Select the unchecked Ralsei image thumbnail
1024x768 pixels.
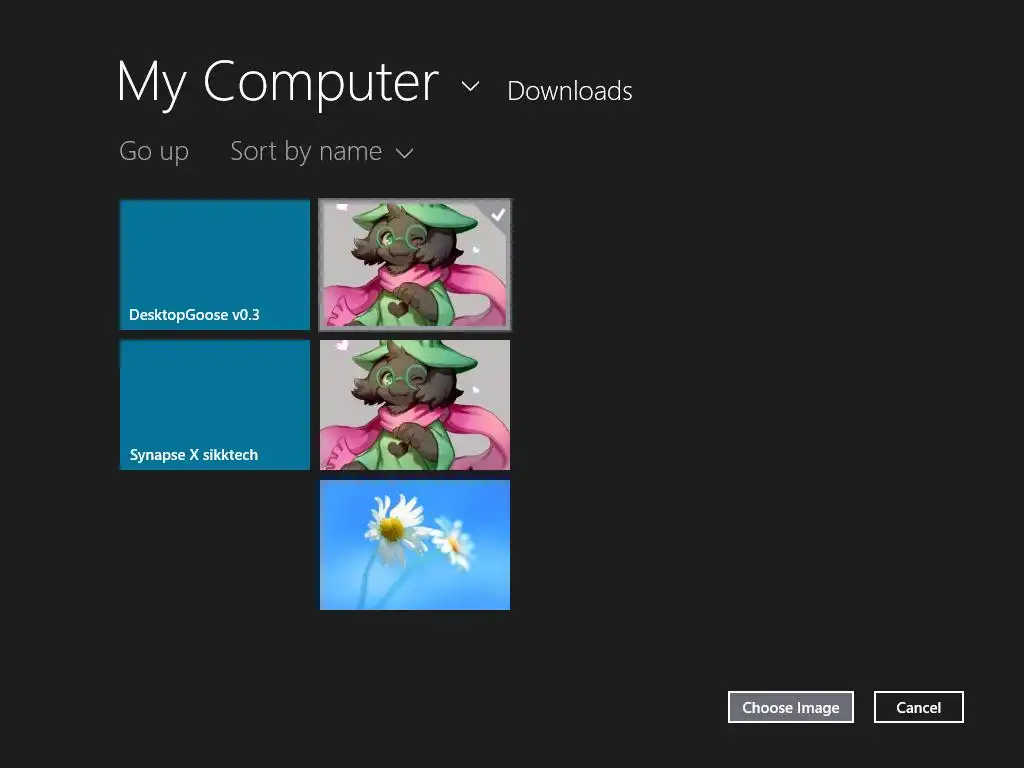415,404
